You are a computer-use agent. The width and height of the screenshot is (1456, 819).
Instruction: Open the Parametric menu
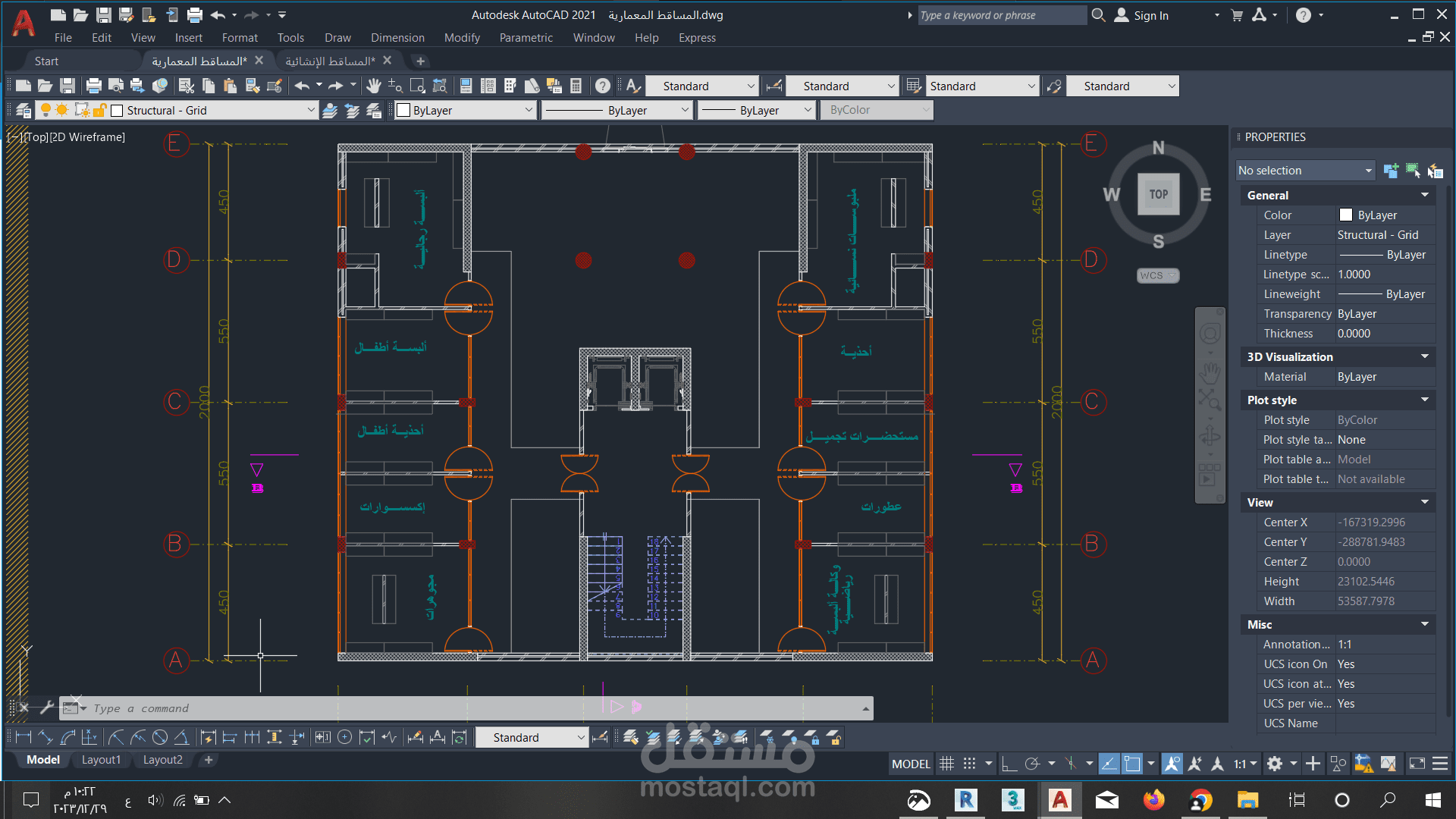click(526, 38)
